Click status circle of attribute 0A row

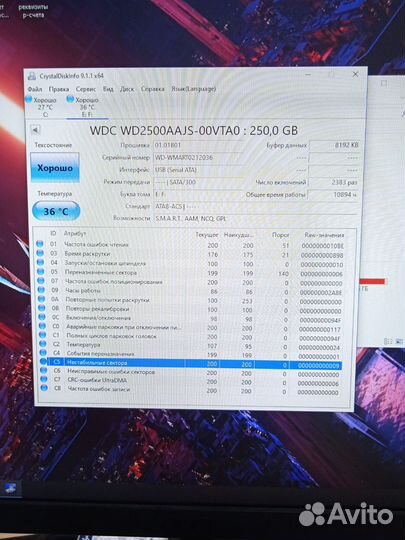pyautogui.click(x=41, y=299)
